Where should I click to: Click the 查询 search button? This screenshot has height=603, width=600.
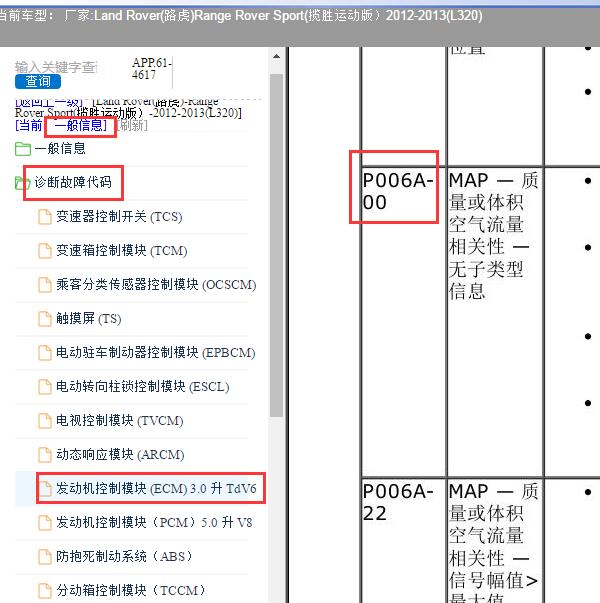(38, 81)
